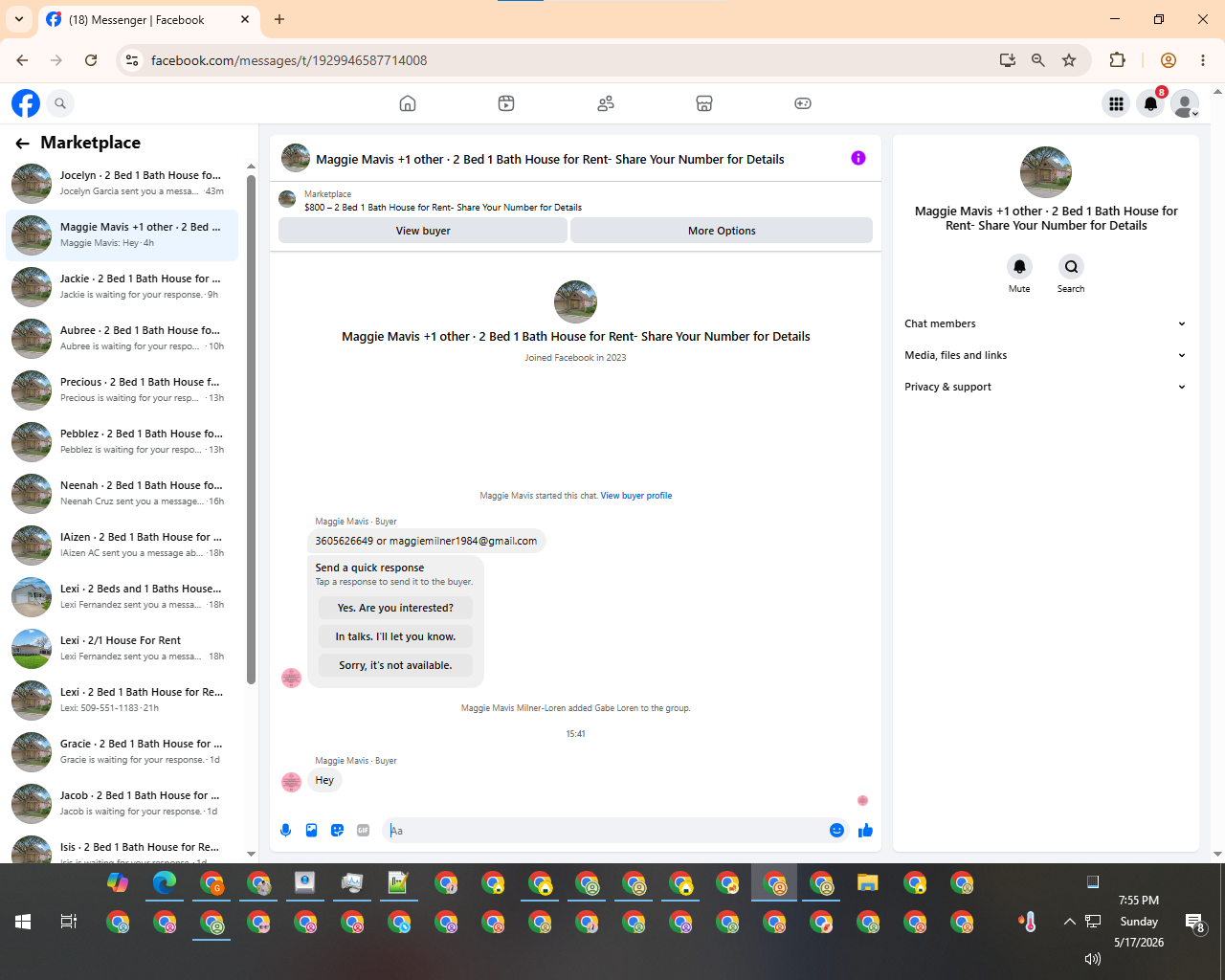Open the Windows Start menu
The height and width of the screenshot is (980, 1225).
click(x=23, y=922)
